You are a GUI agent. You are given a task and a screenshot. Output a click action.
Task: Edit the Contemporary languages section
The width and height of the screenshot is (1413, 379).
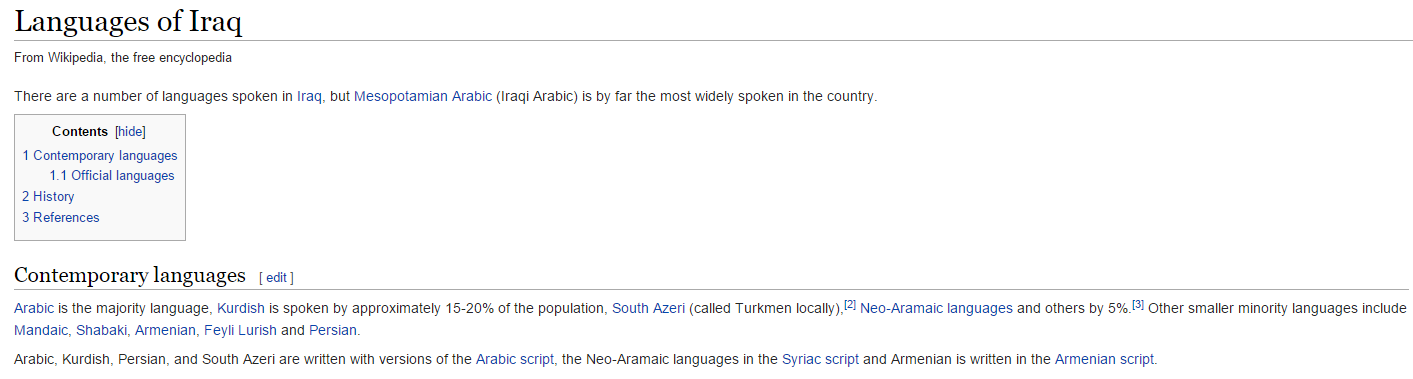[x=276, y=277]
